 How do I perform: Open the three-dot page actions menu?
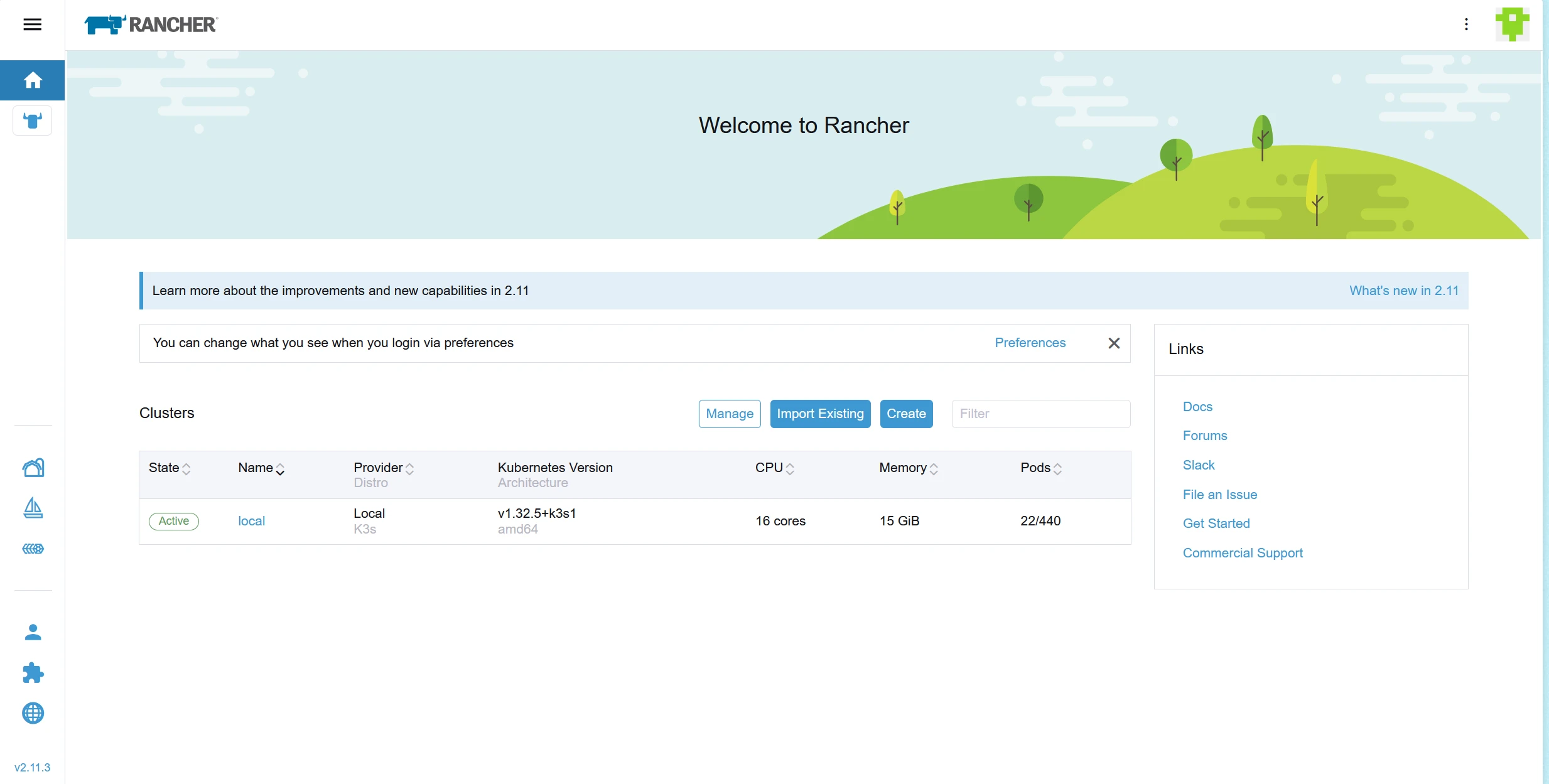click(1466, 24)
